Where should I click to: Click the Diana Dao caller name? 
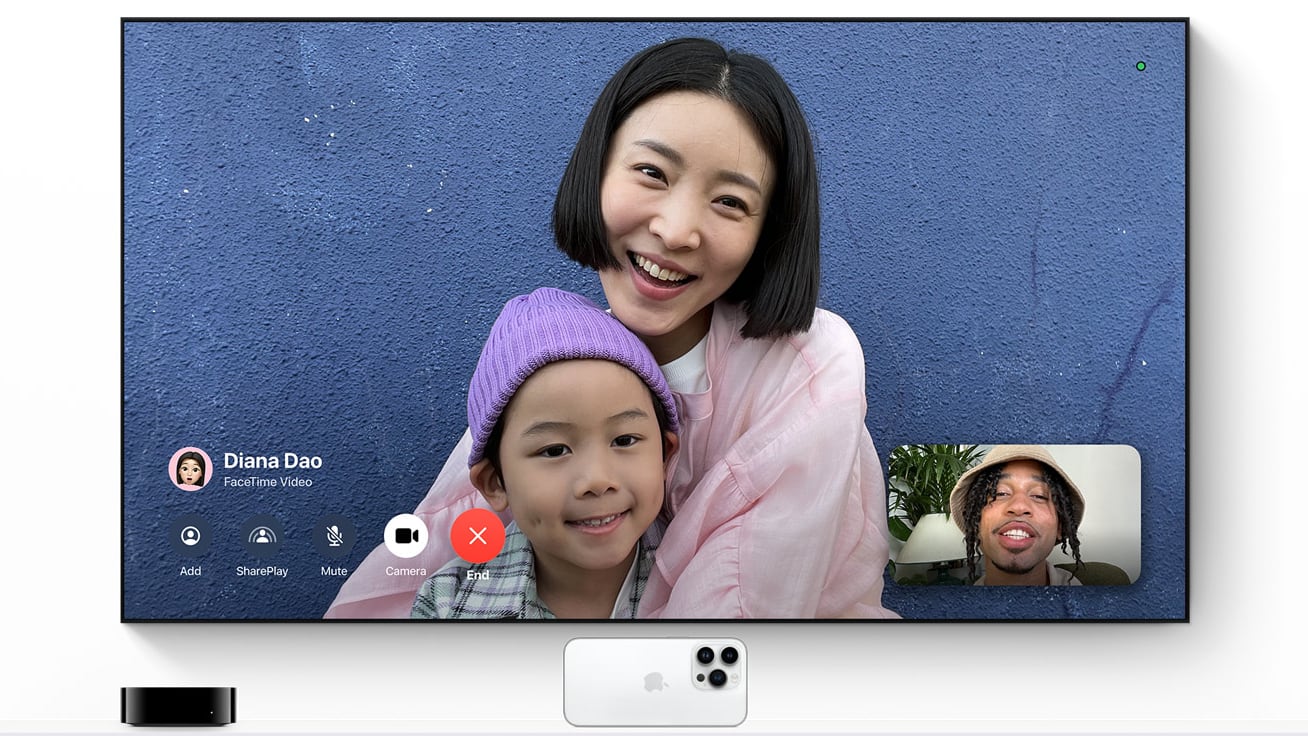[x=272, y=461]
